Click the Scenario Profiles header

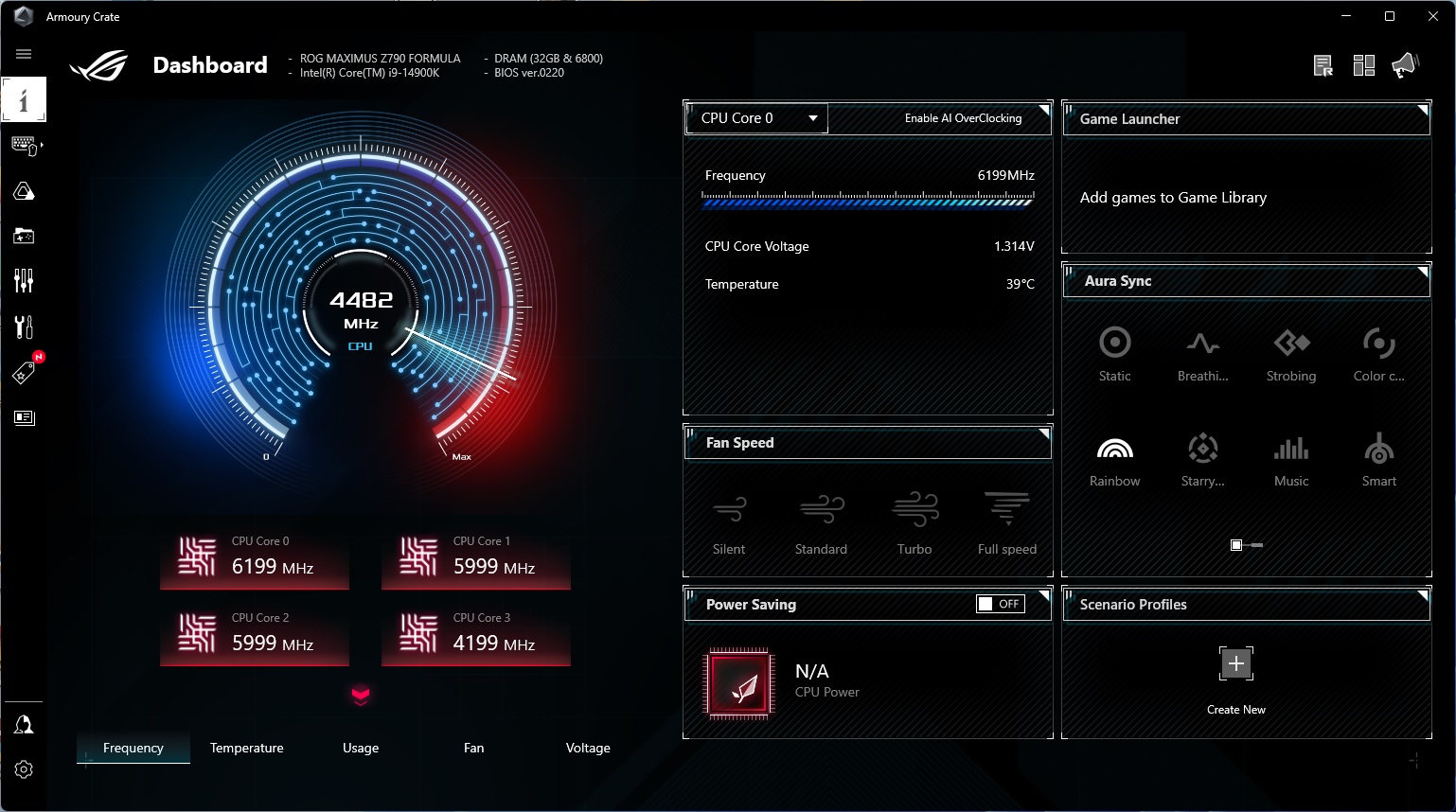tap(1246, 604)
